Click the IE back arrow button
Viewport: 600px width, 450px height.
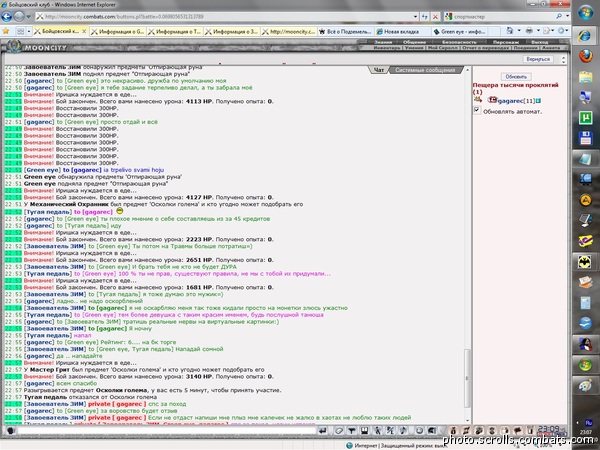pyautogui.click(x=7, y=16)
